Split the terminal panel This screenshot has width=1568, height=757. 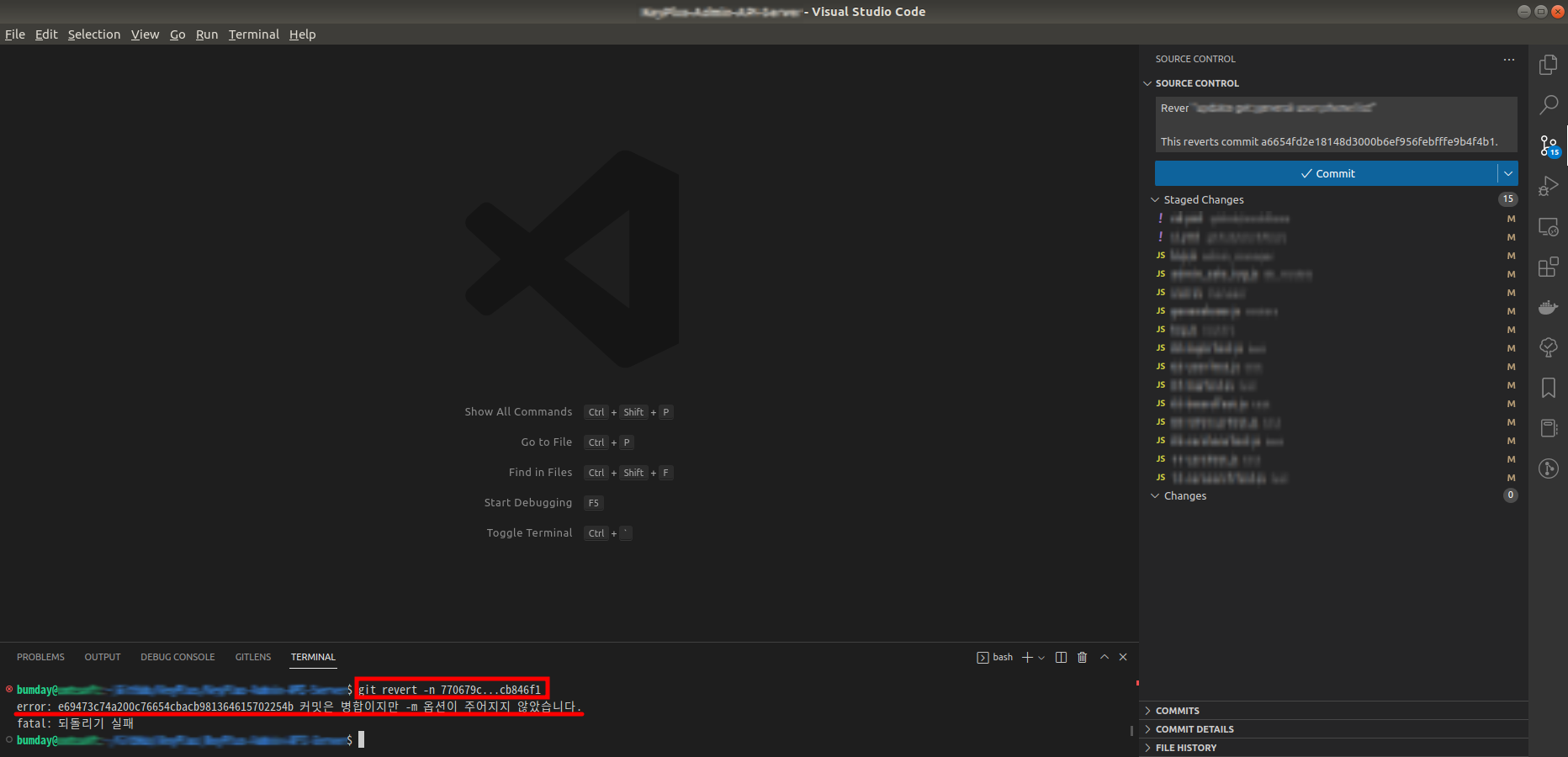[1061, 657]
